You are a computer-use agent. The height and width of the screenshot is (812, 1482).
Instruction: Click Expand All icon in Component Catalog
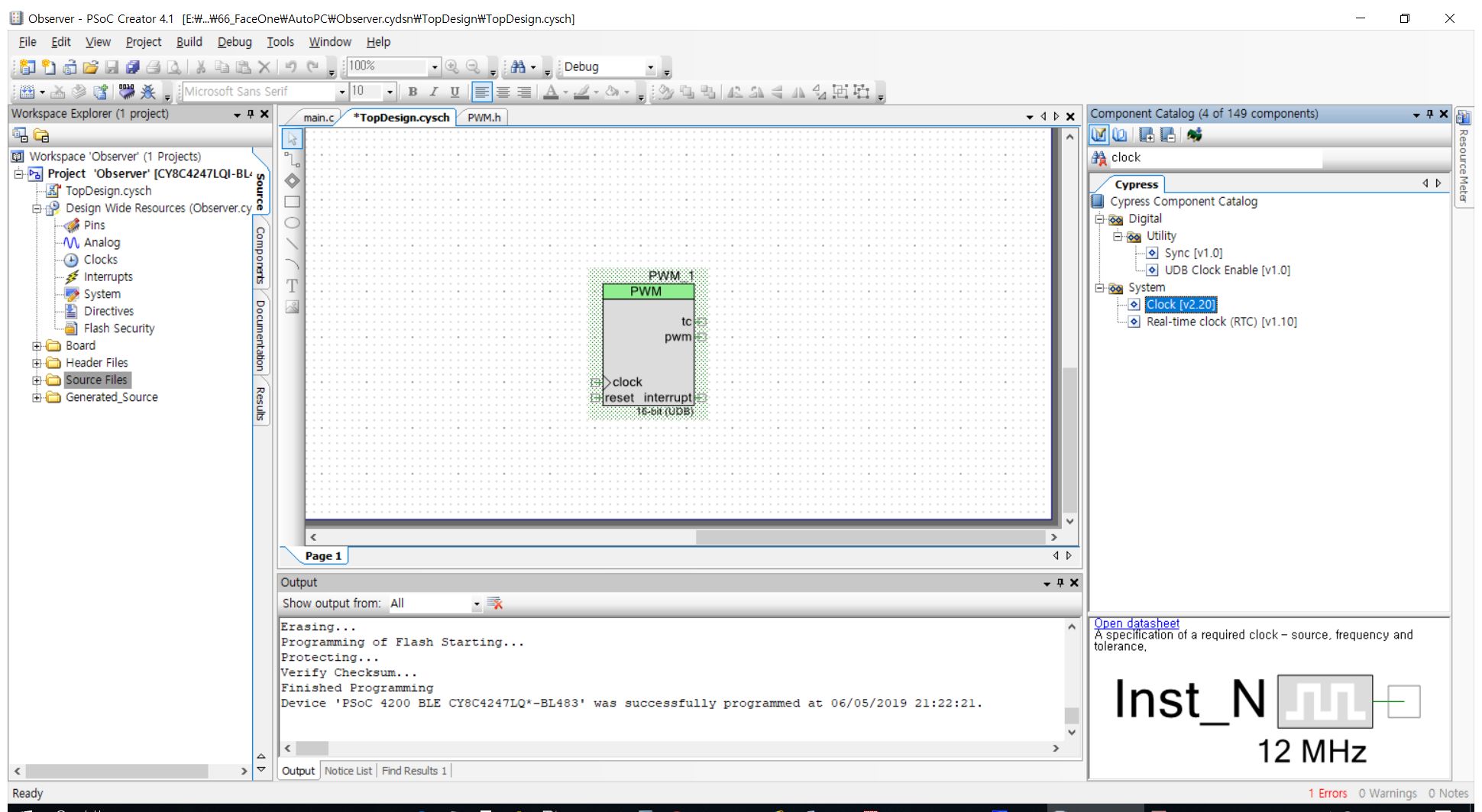coord(1147,135)
